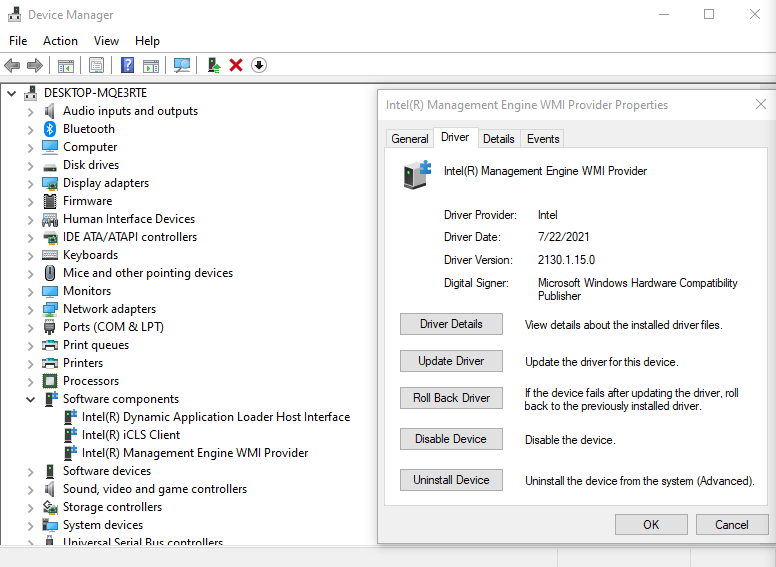The width and height of the screenshot is (776, 567).
Task: Click the Forward arrow toolbar icon
Action: [x=35, y=65]
